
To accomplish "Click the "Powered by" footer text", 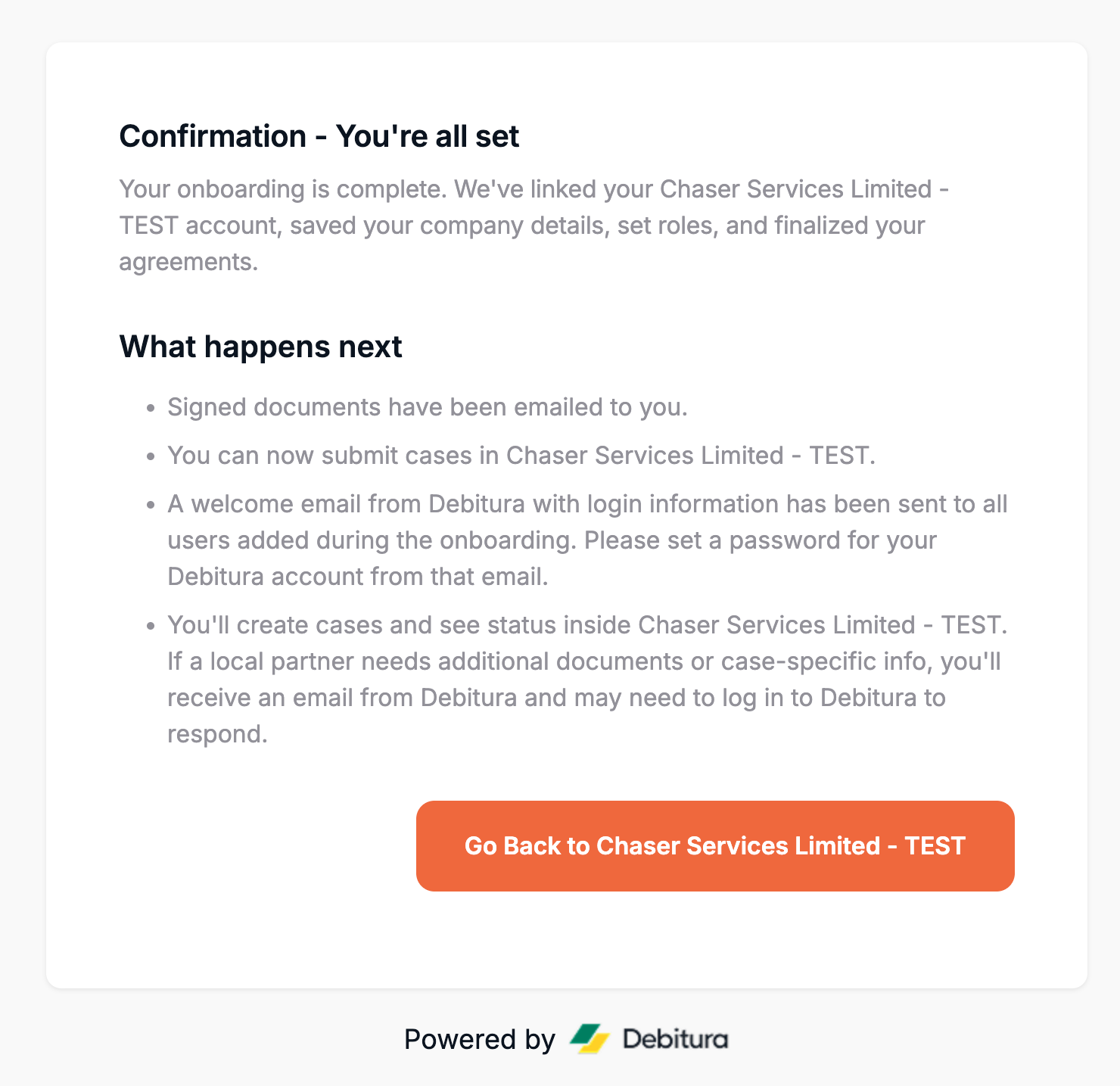I will [x=480, y=1039].
